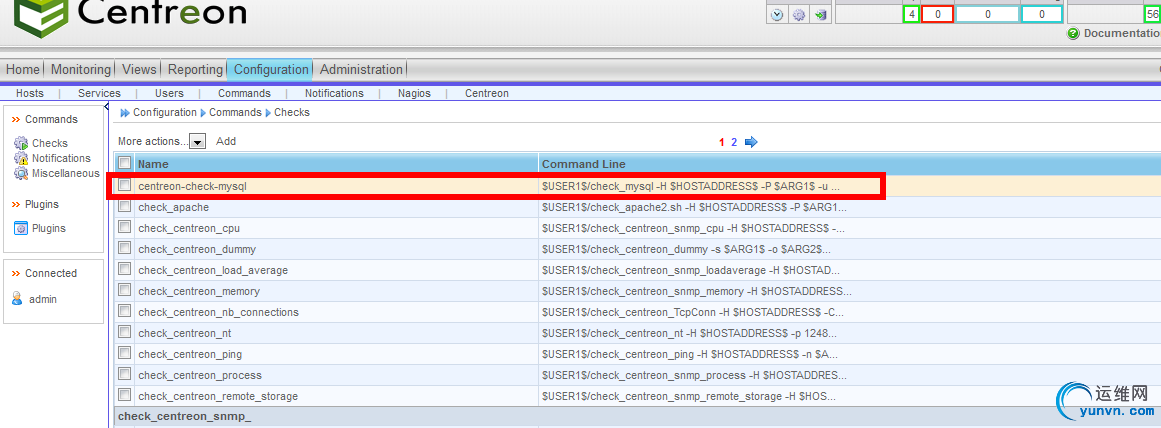Screen dimensions: 1161x428
Task: Open the Nagios submenu
Action: pyautogui.click(x=414, y=93)
